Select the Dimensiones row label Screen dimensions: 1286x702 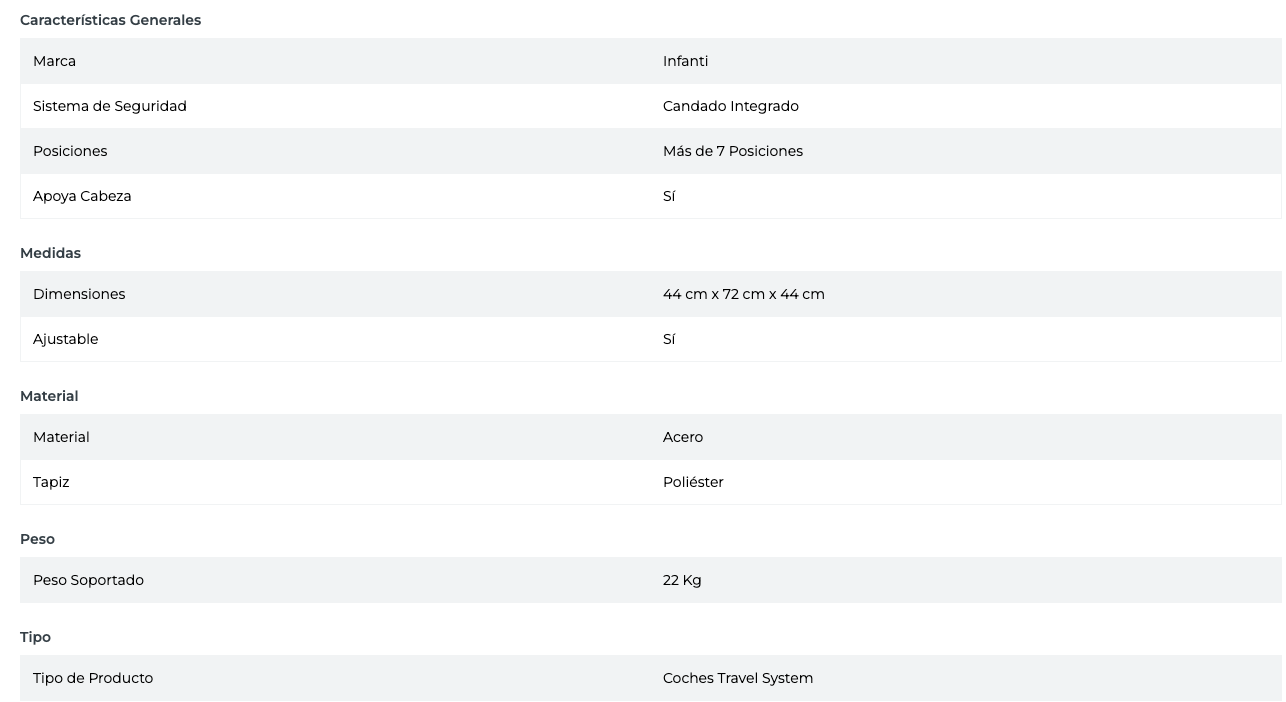pos(79,294)
